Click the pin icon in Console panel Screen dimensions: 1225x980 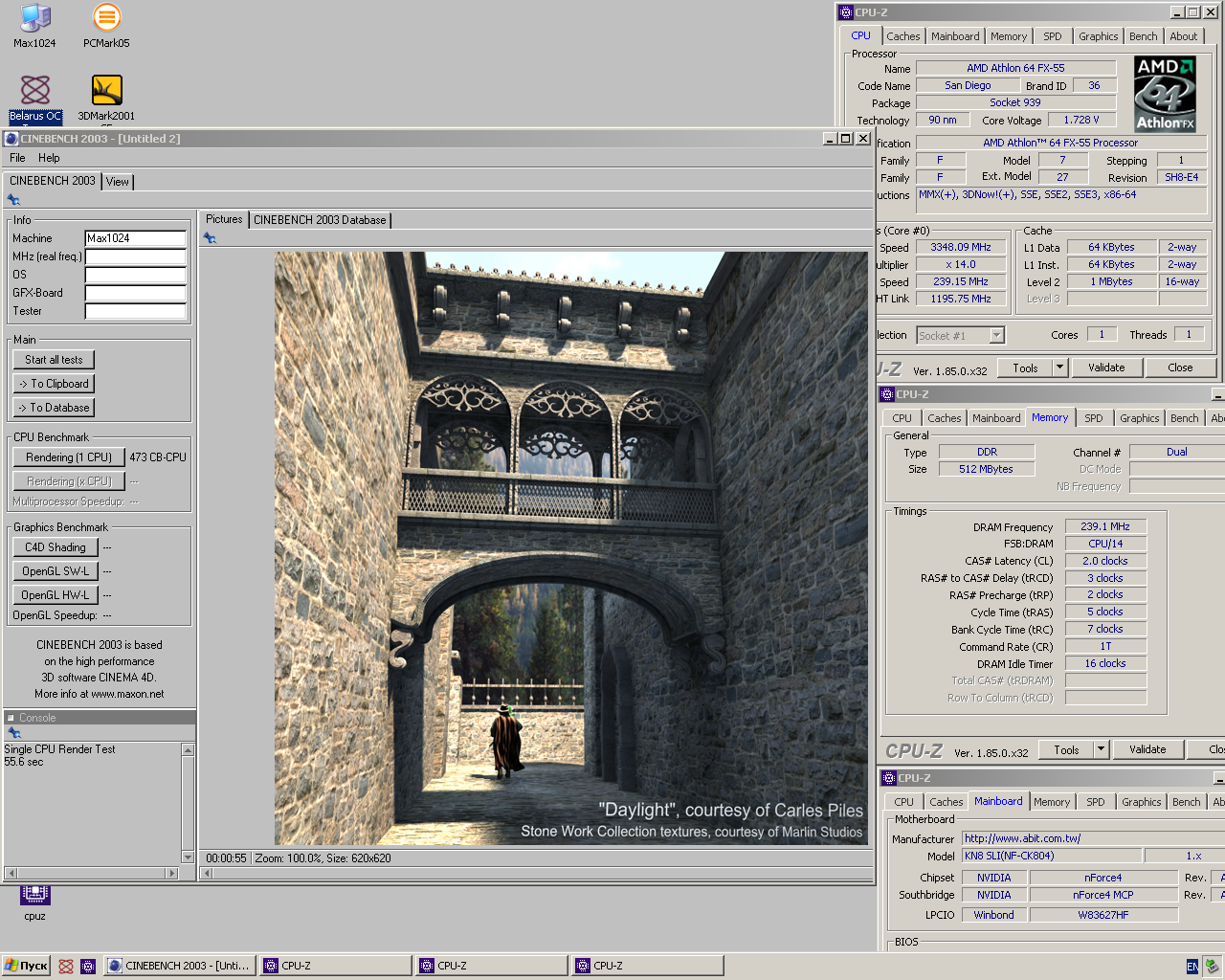coord(13,733)
